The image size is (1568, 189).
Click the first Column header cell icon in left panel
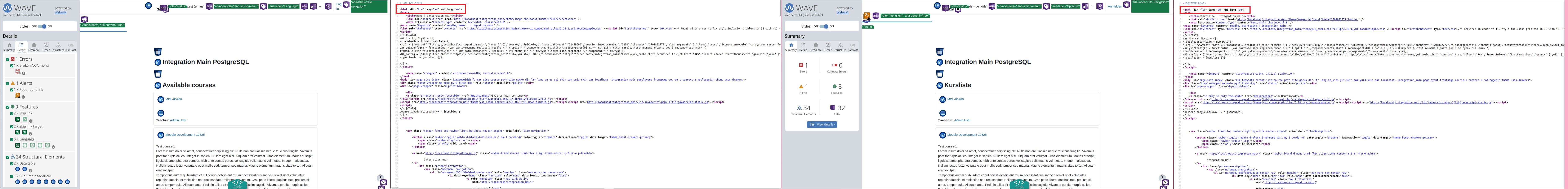click(18, 182)
